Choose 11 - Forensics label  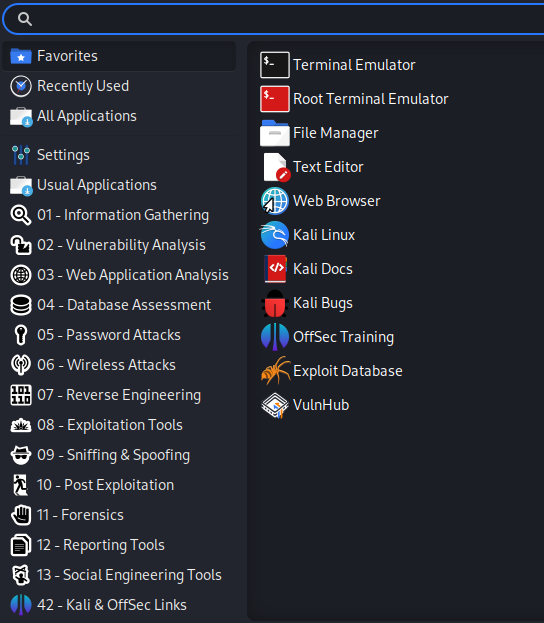[x=80, y=515]
